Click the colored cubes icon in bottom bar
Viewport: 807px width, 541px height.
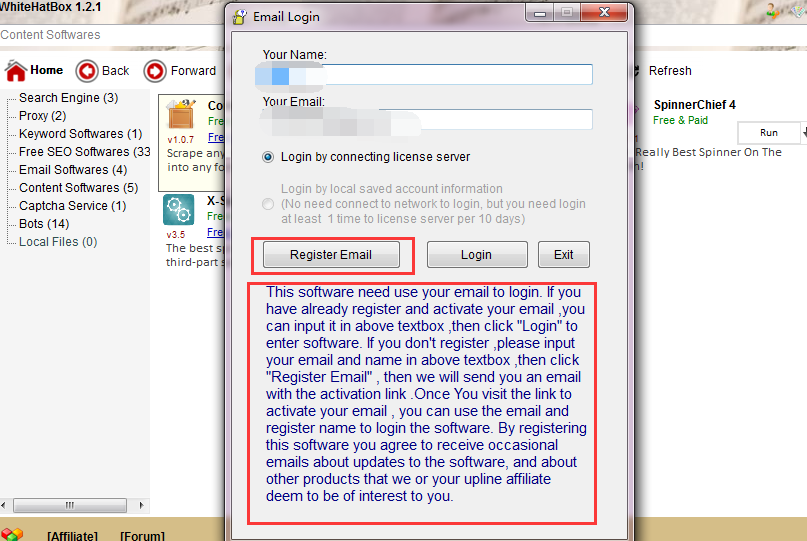click(11, 535)
